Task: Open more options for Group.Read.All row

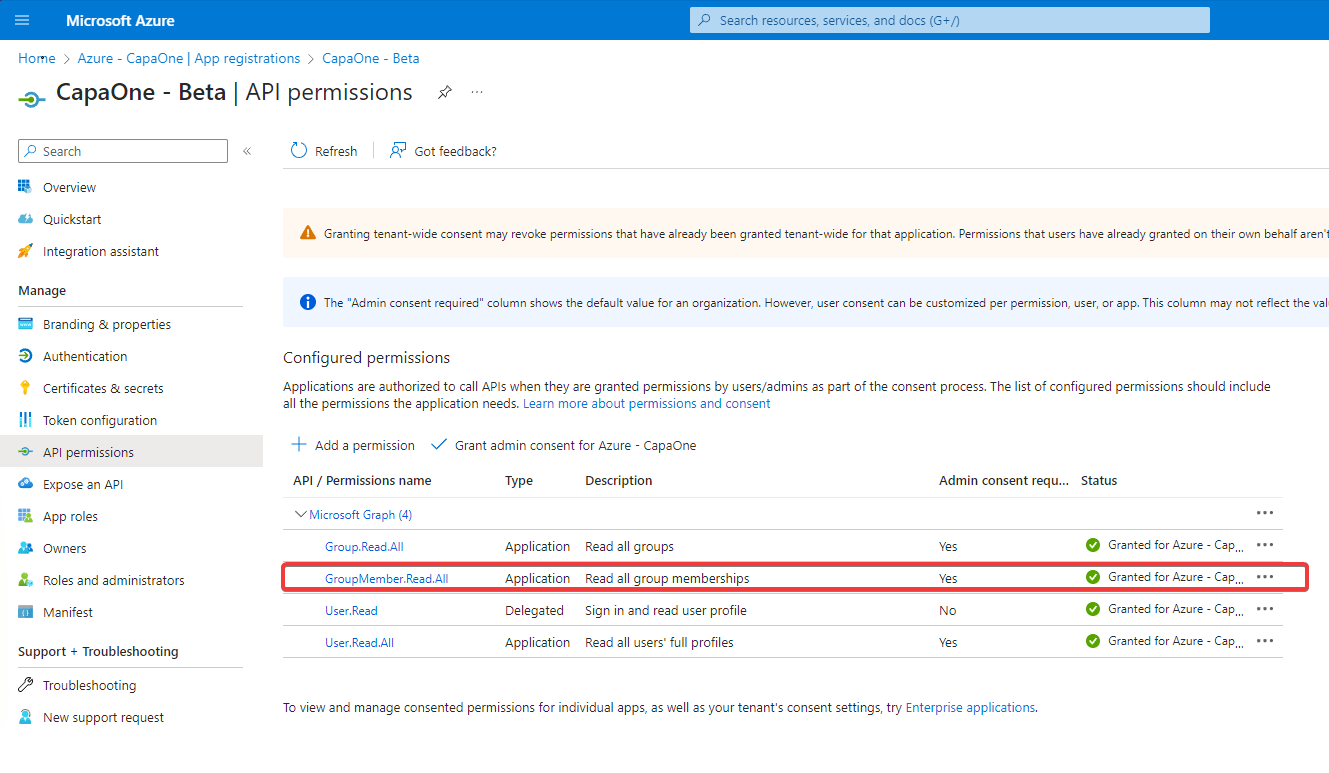Action: (x=1265, y=545)
